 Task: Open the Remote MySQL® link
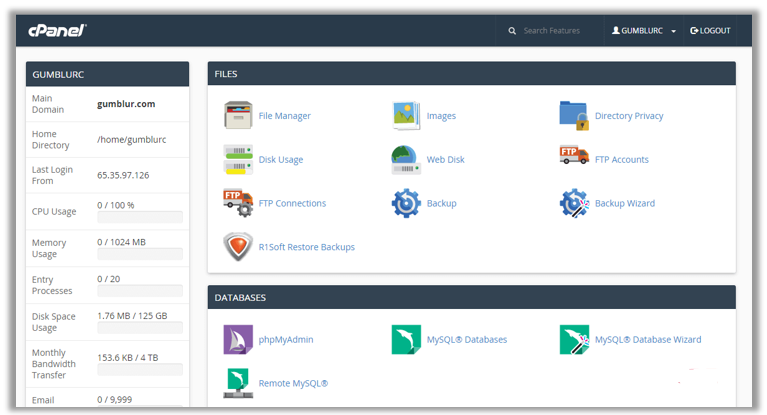click(x=293, y=383)
